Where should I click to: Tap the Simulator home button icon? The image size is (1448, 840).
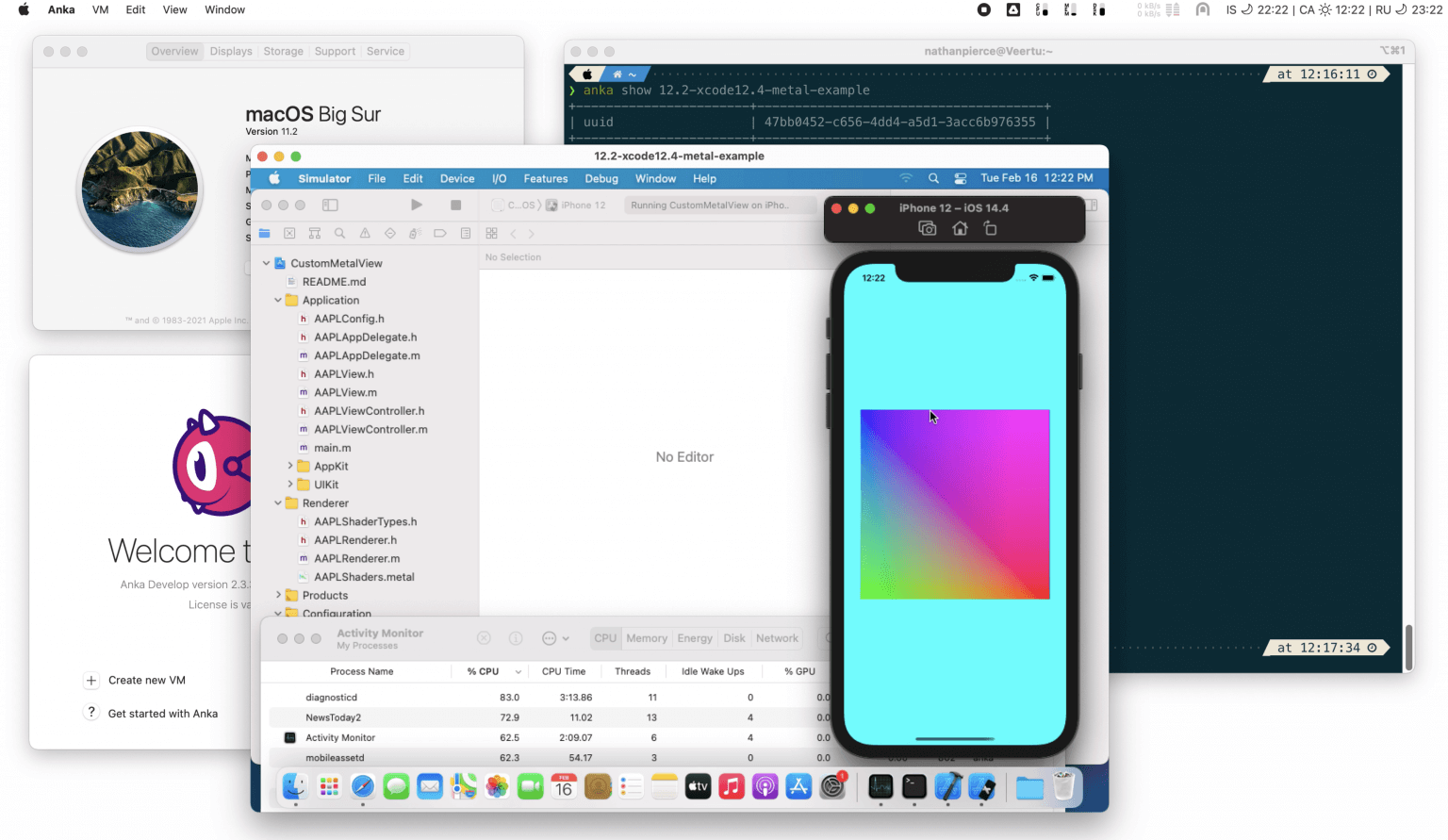tap(960, 229)
